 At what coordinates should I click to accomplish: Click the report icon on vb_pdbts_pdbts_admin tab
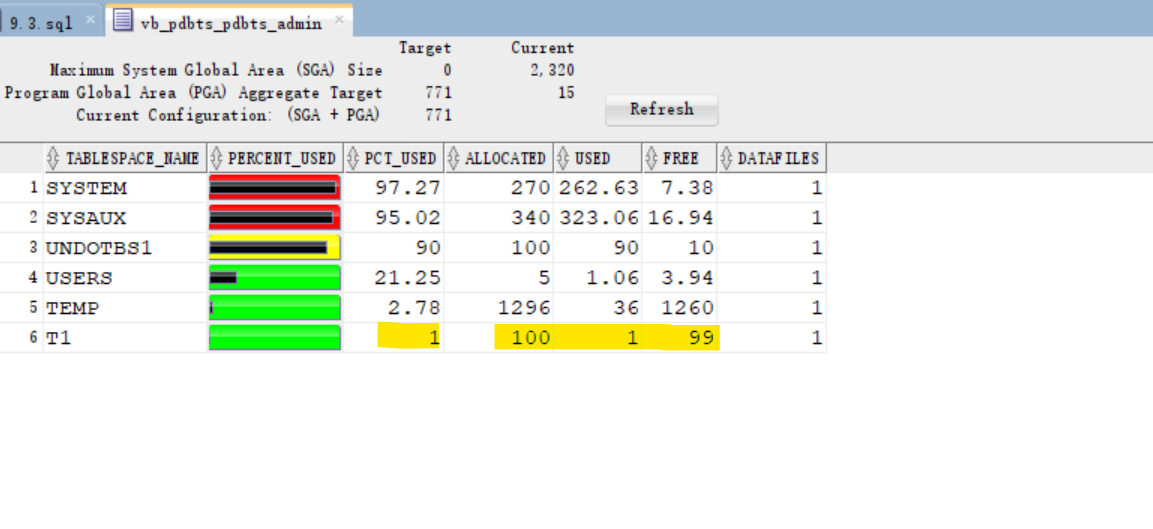[124, 21]
